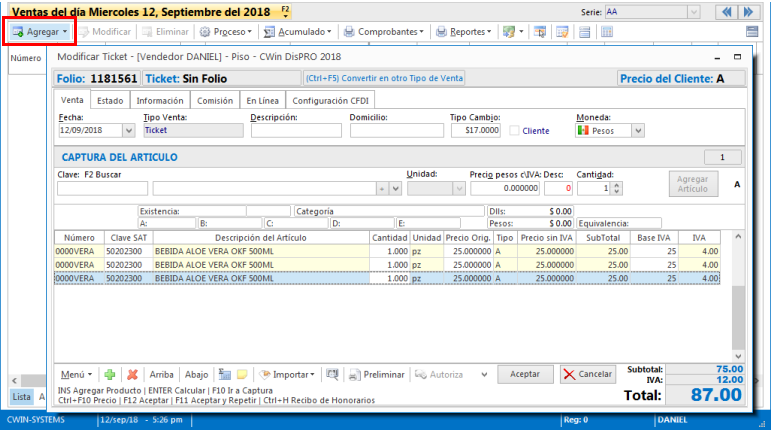This screenshot has width=771, height=430.
Task: Go to previous series with left arrow
Action: pos(724,12)
